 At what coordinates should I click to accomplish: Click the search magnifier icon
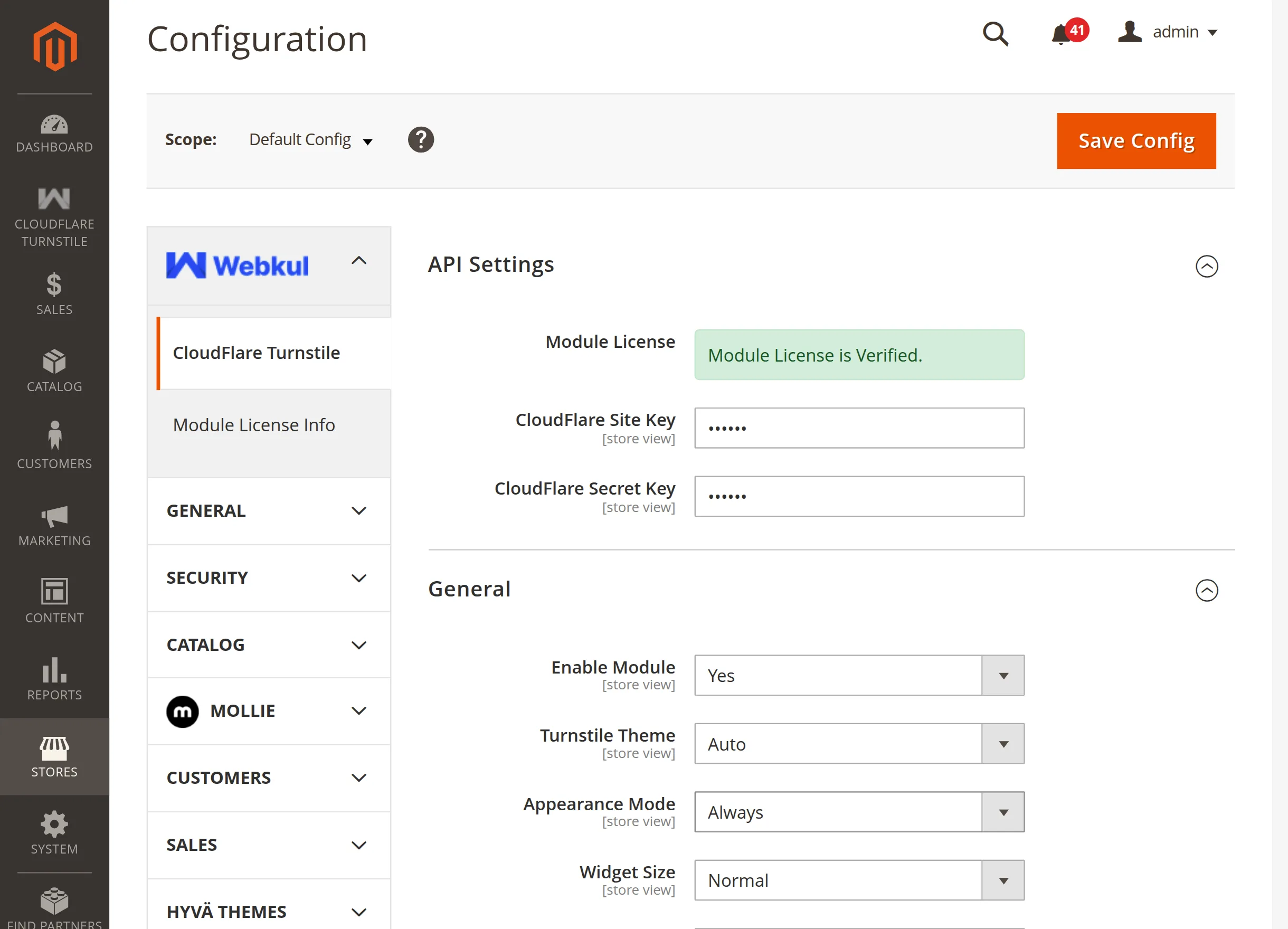[996, 33]
